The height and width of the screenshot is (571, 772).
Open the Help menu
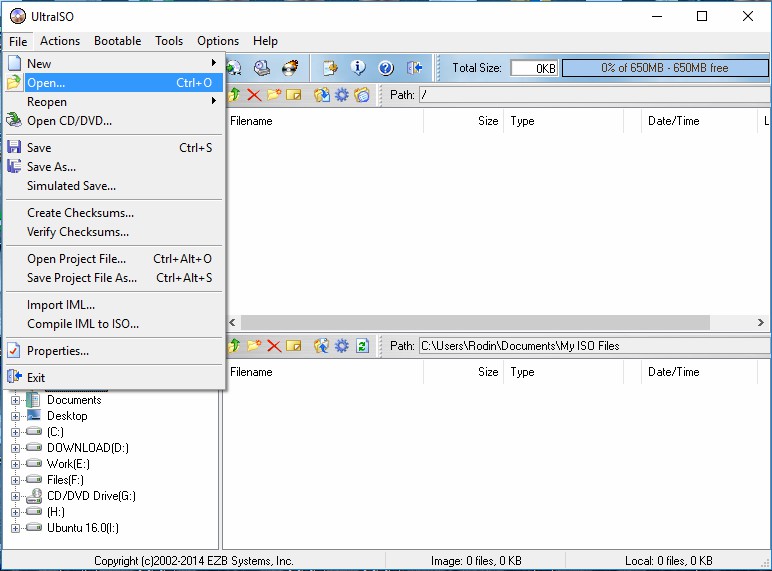coord(265,41)
